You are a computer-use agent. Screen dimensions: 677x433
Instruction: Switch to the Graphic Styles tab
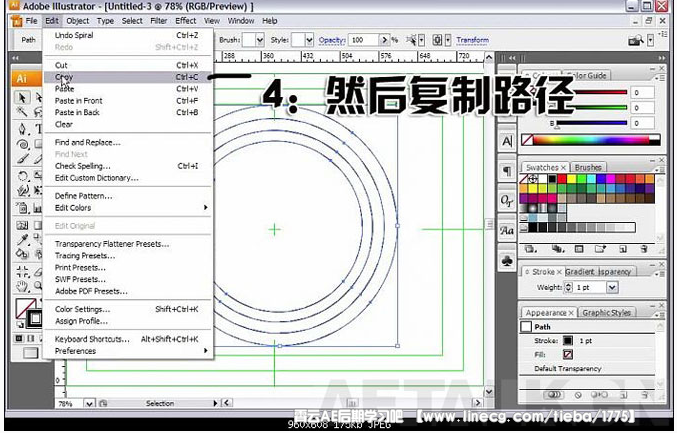point(606,313)
